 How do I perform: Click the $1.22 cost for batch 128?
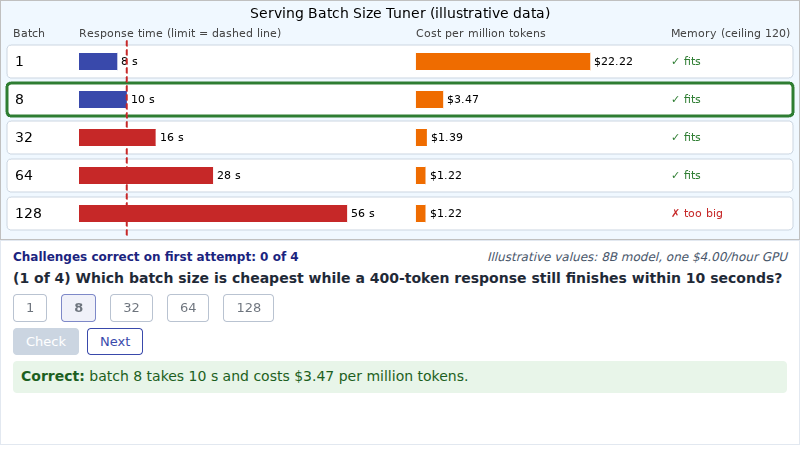click(x=446, y=213)
